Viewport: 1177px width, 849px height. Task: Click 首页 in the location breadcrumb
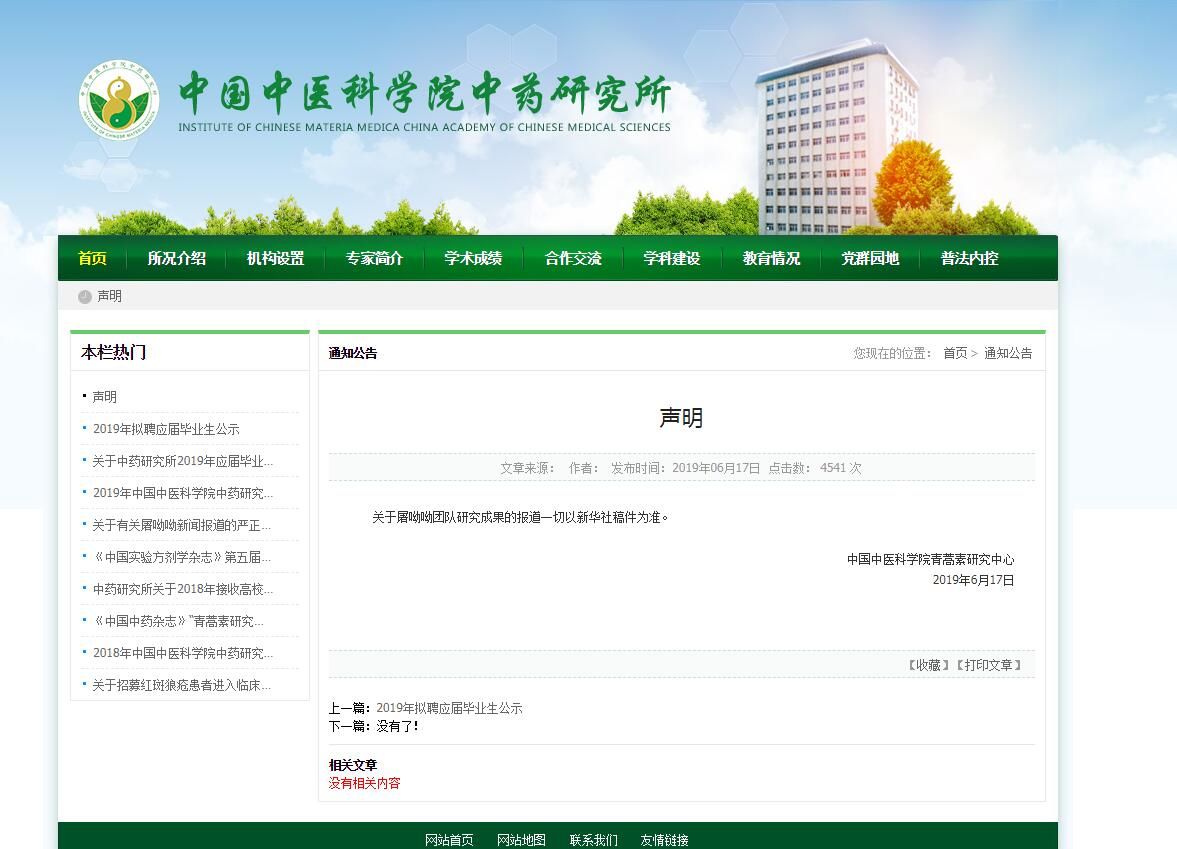(x=955, y=353)
